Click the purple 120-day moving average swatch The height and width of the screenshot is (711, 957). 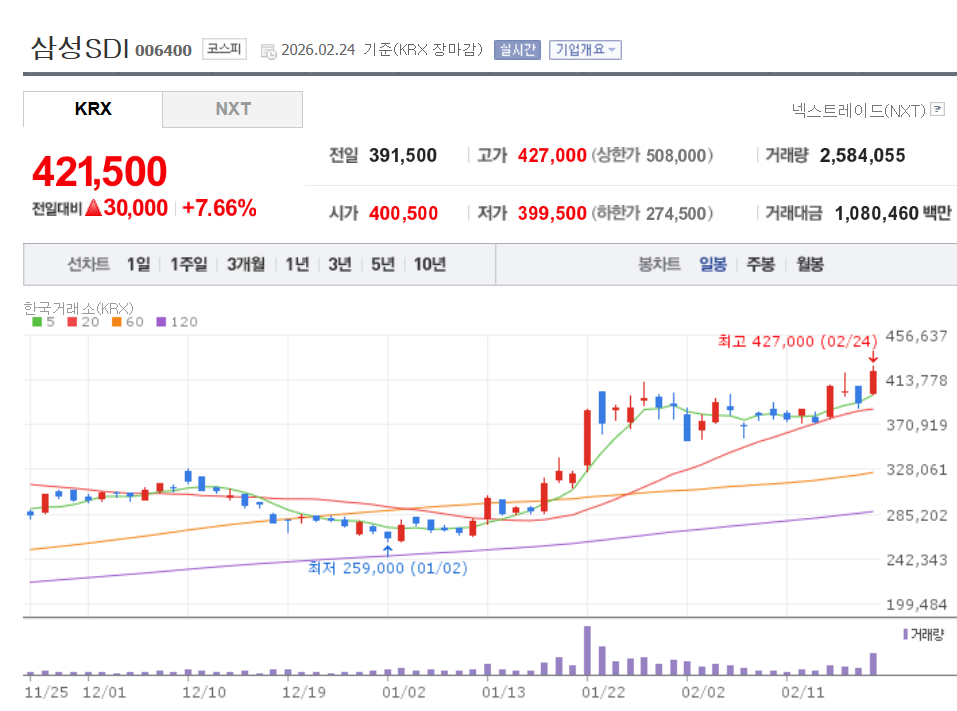point(161,322)
